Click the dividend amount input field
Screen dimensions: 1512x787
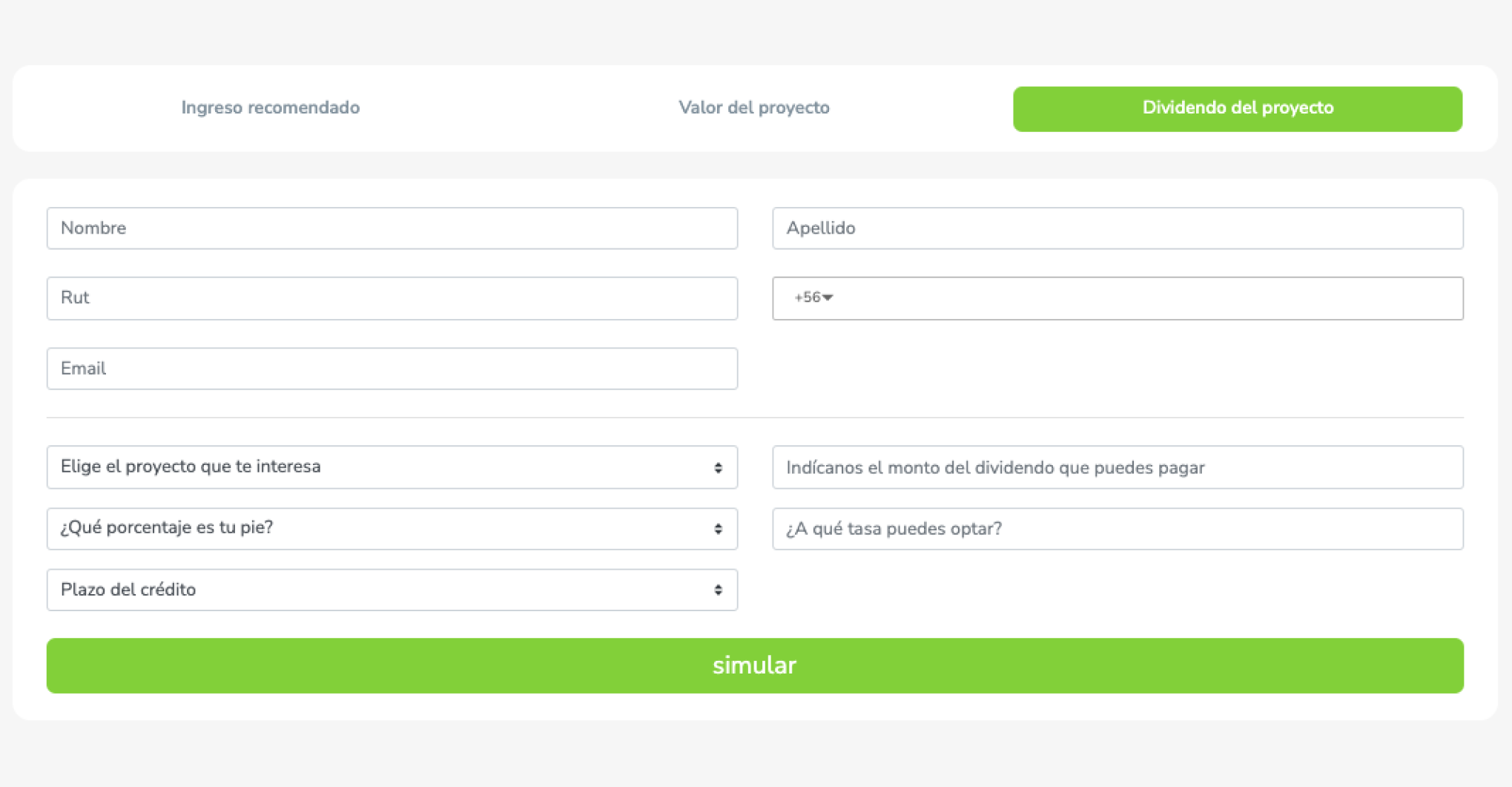[1117, 467]
